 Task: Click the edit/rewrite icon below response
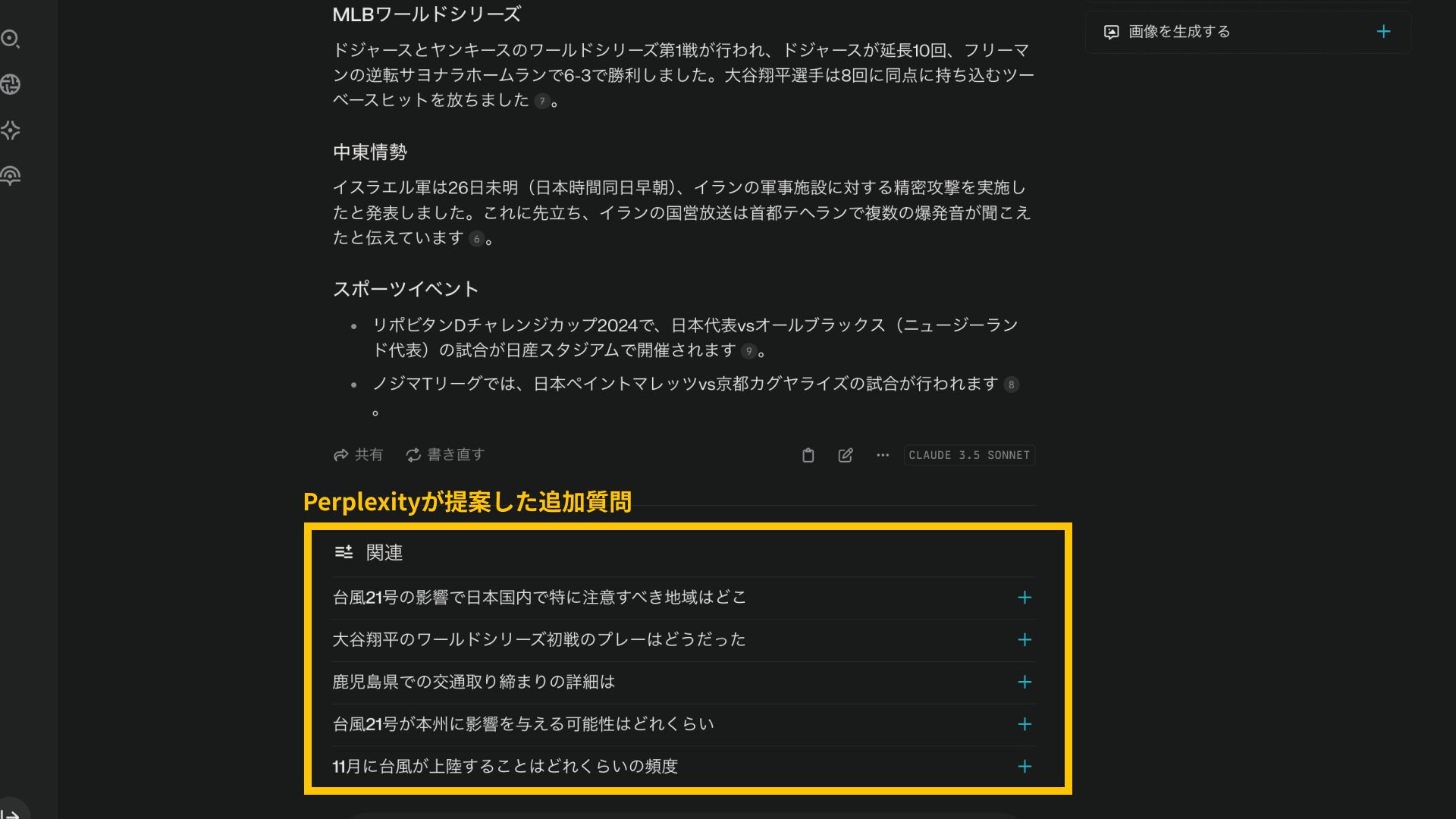(x=845, y=455)
